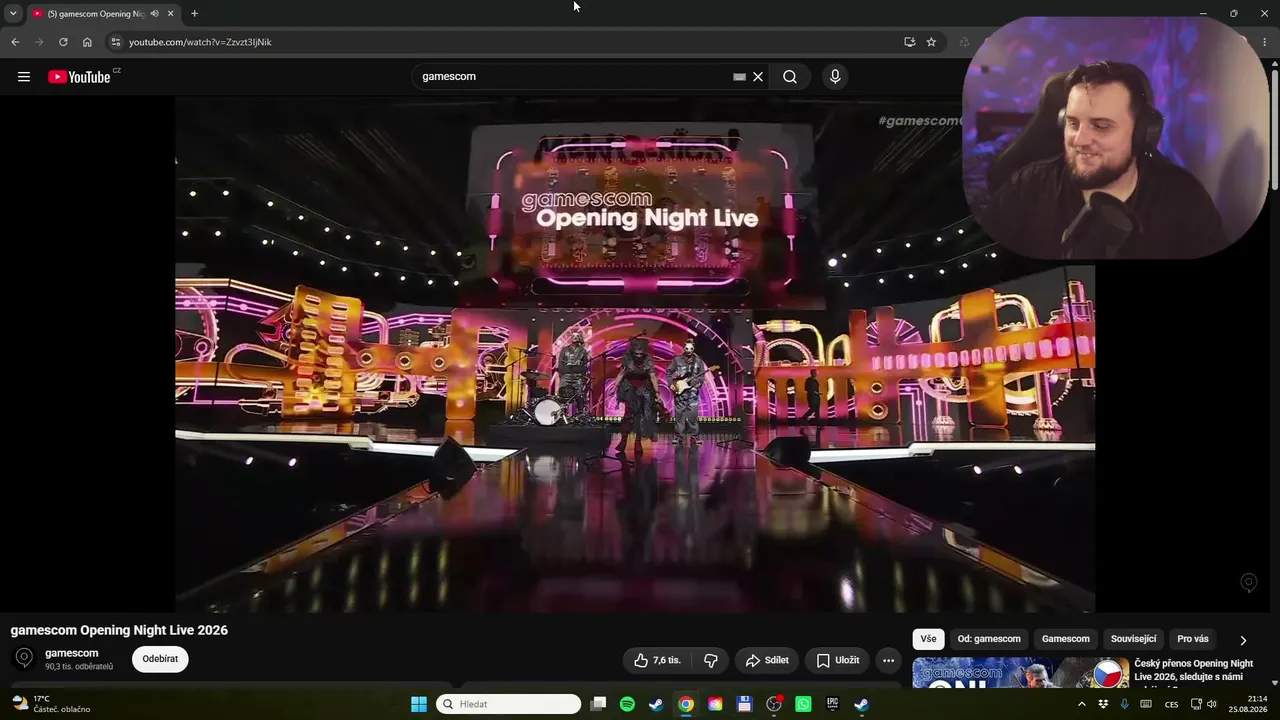Screen dimensions: 1280x720
Task: Bookmark this page with the star
Action: 931,42
